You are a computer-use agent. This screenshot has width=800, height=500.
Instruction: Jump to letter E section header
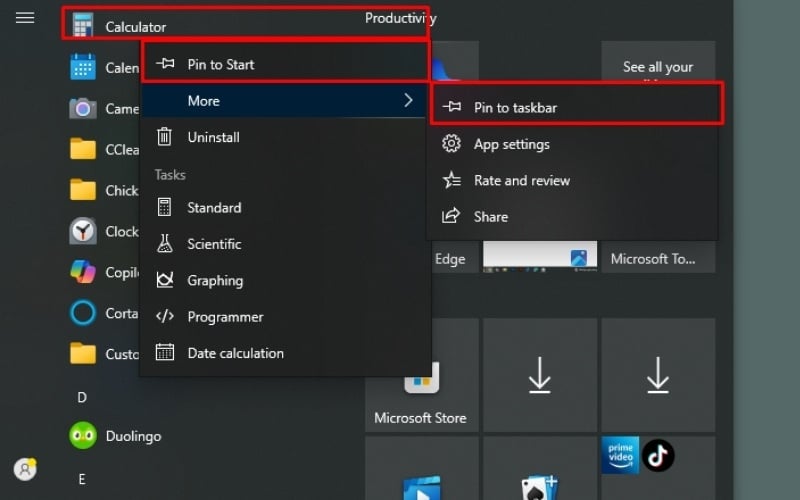click(82, 479)
